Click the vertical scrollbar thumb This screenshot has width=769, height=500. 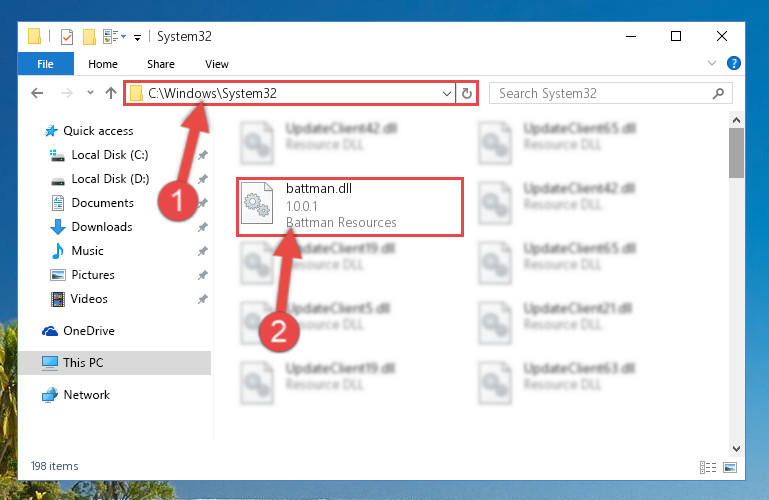click(736, 153)
